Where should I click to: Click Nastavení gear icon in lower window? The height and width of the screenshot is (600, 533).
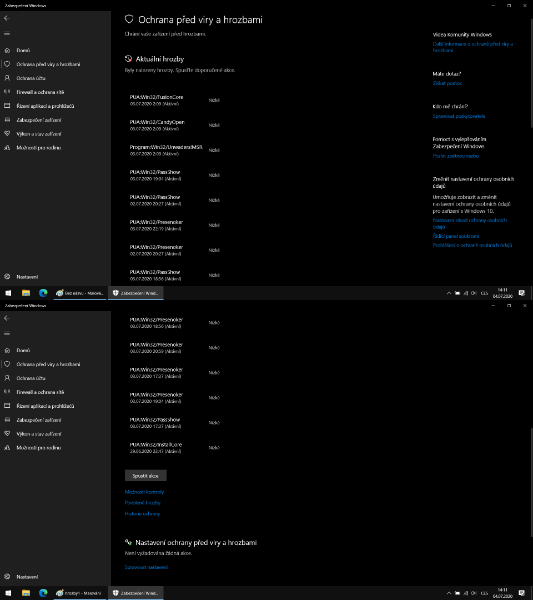tap(7, 577)
